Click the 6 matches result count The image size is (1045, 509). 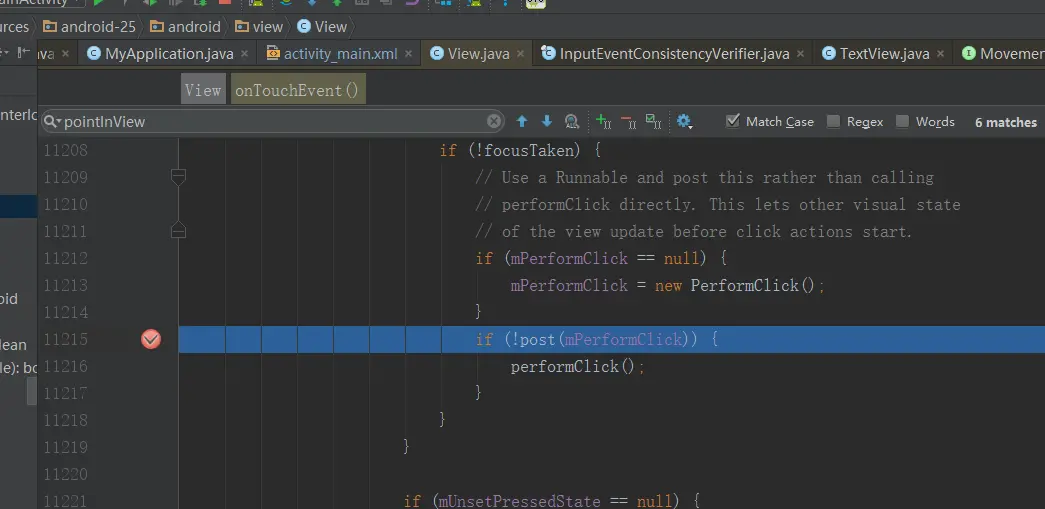pos(1006,122)
